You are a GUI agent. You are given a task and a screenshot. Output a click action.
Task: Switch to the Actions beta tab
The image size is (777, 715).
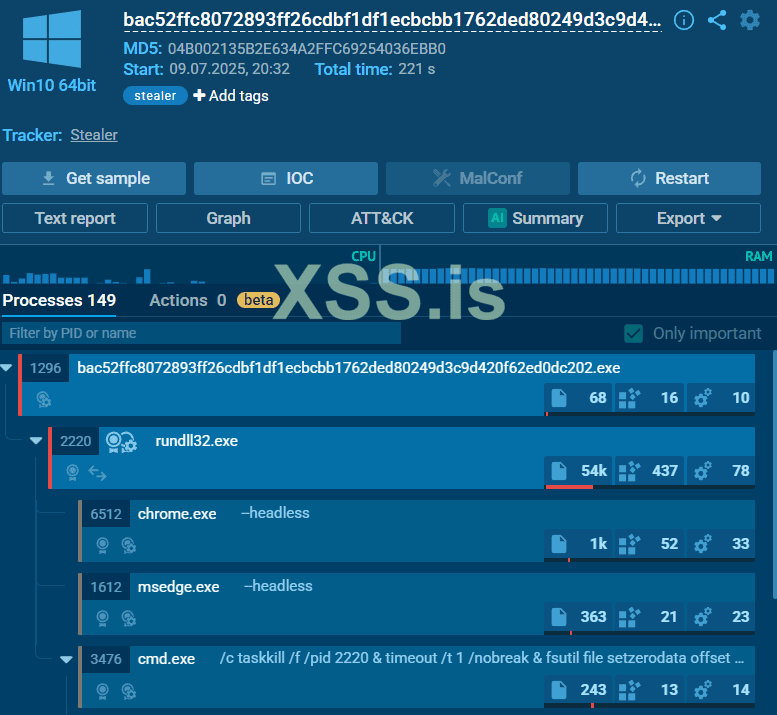215,300
